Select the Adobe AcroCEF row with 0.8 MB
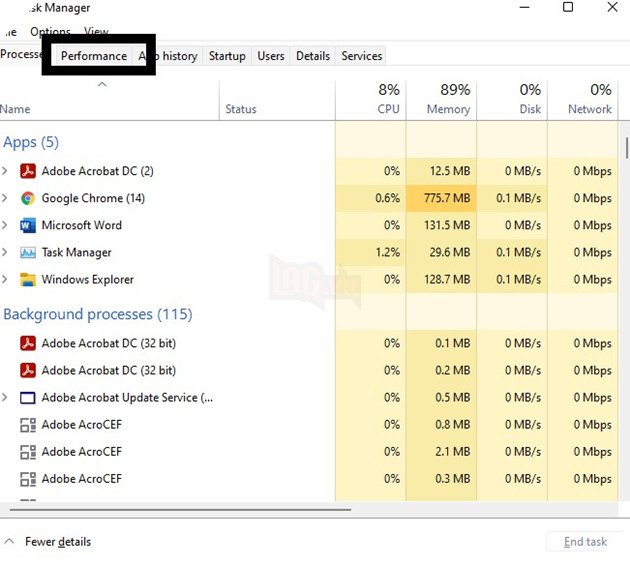Image resolution: width=630 pixels, height=565 pixels. pos(309,424)
